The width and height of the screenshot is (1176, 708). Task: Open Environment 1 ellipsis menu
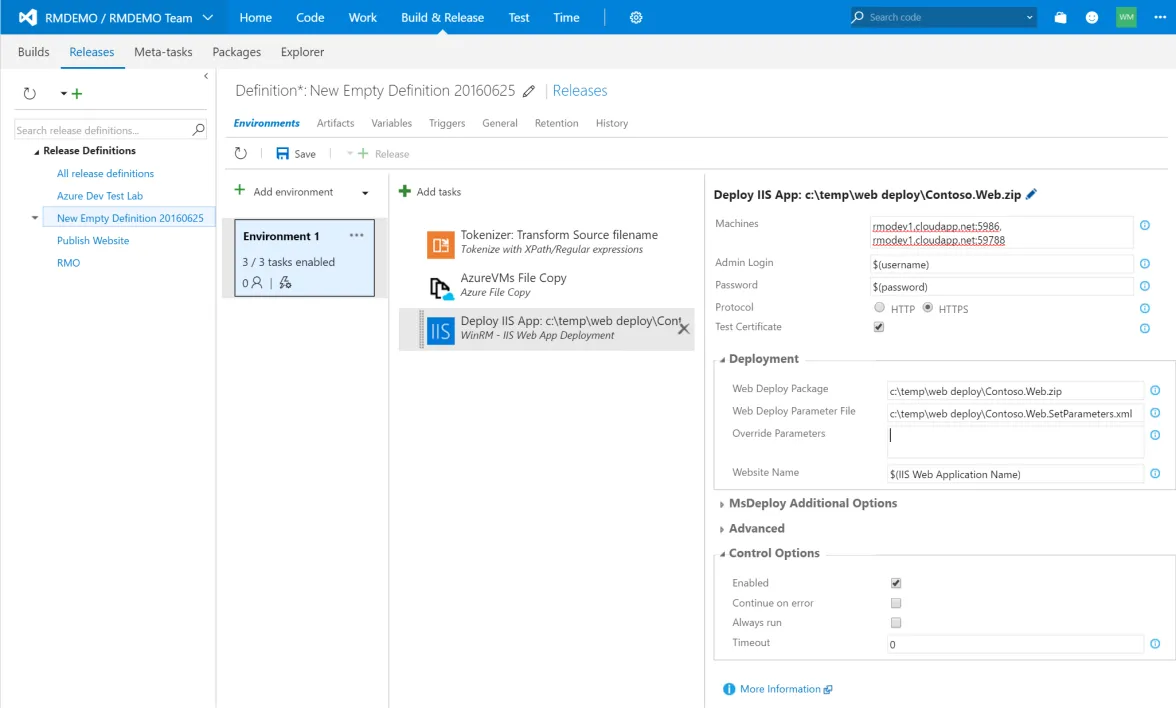(356, 236)
